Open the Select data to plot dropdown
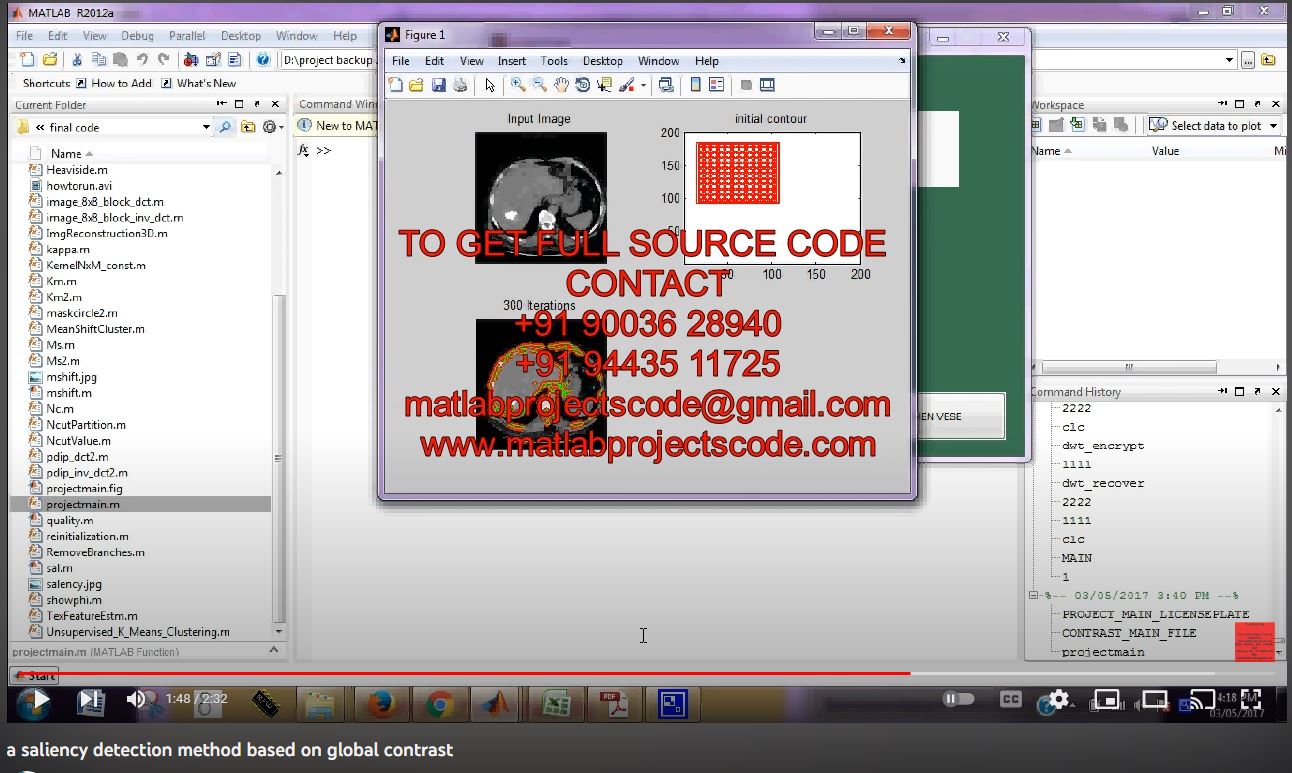 pyautogui.click(x=1273, y=126)
